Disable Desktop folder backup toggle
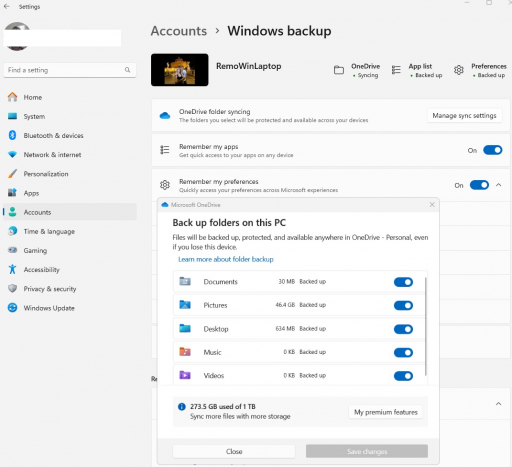Image resolution: width=512 pixels, height=467 pixels. [403, 329]
